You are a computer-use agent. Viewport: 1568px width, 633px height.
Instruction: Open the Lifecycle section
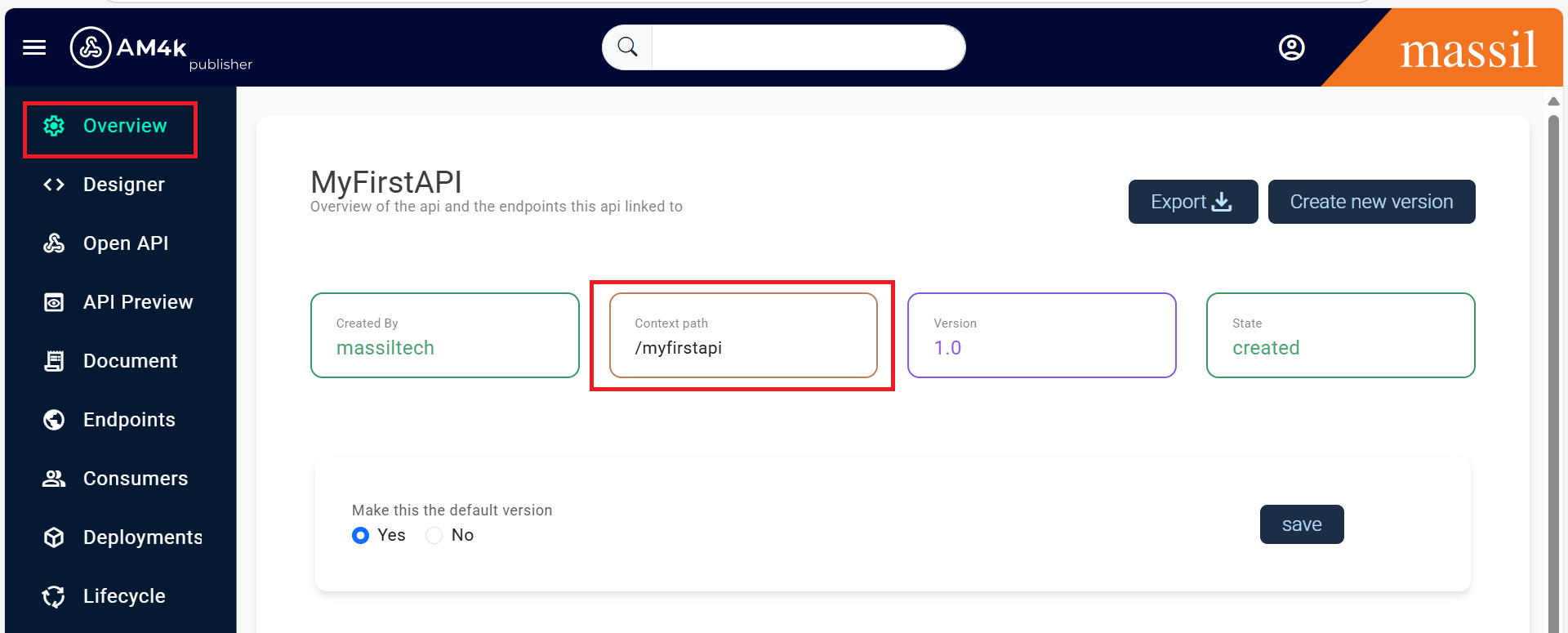coord(124,596)
